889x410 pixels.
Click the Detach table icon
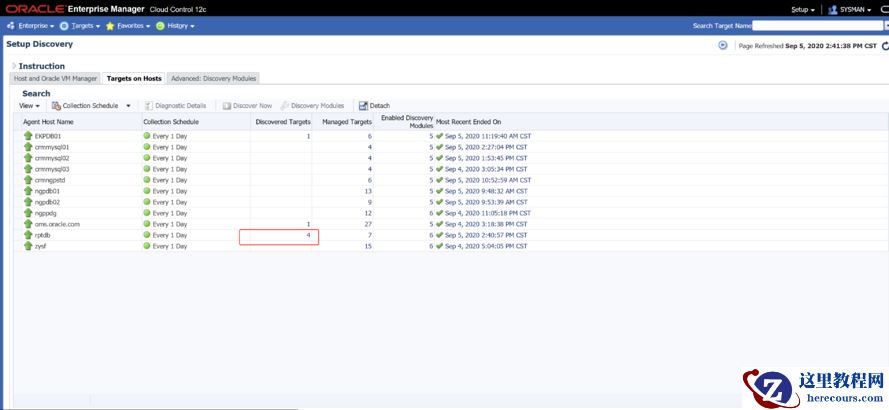tap(364, 106)
